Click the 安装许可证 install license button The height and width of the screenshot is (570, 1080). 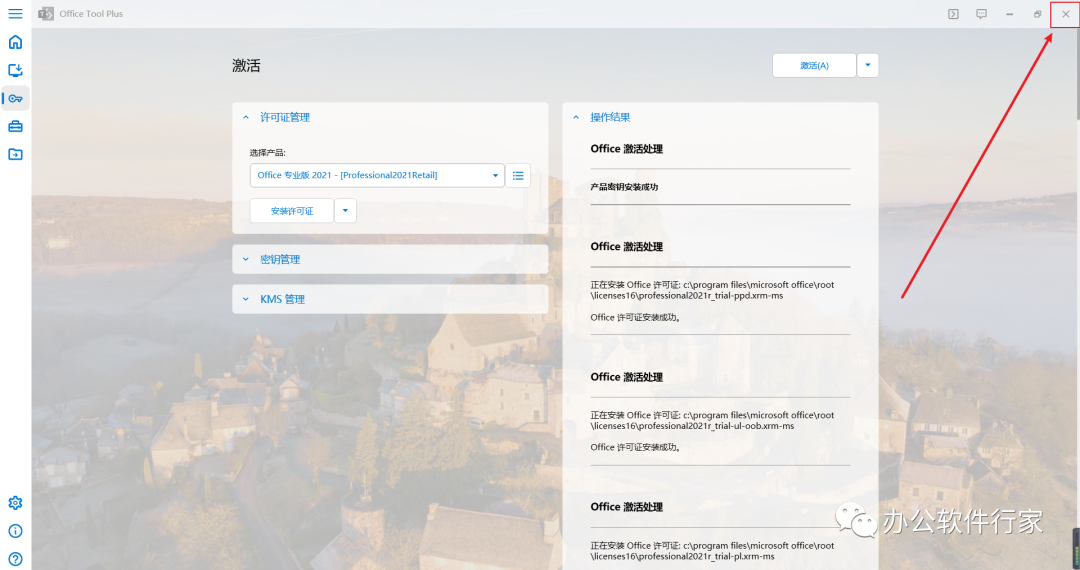click(x=292, y=211)
